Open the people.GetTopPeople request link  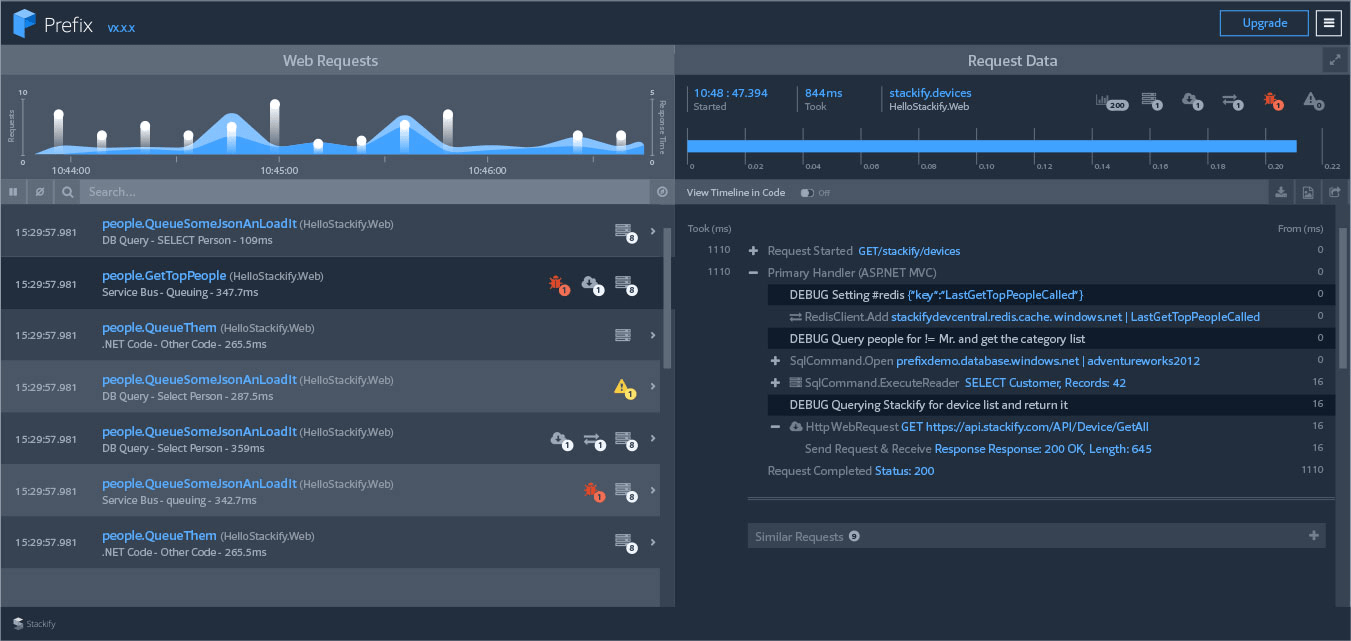point(163,276)
